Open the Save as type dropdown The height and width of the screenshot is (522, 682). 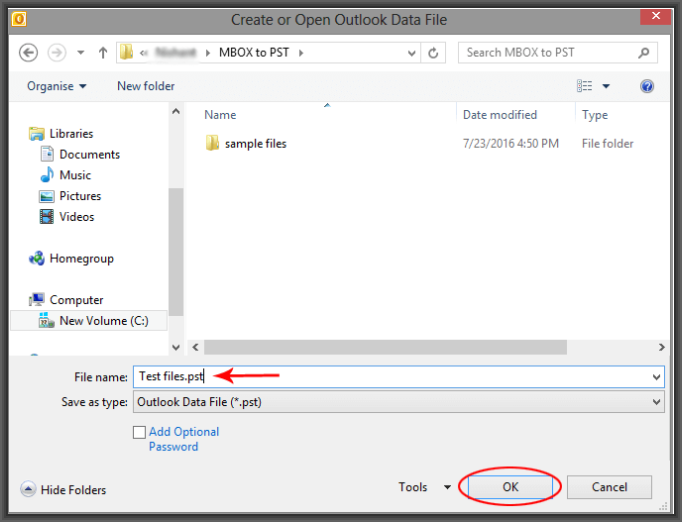(398, 402)
